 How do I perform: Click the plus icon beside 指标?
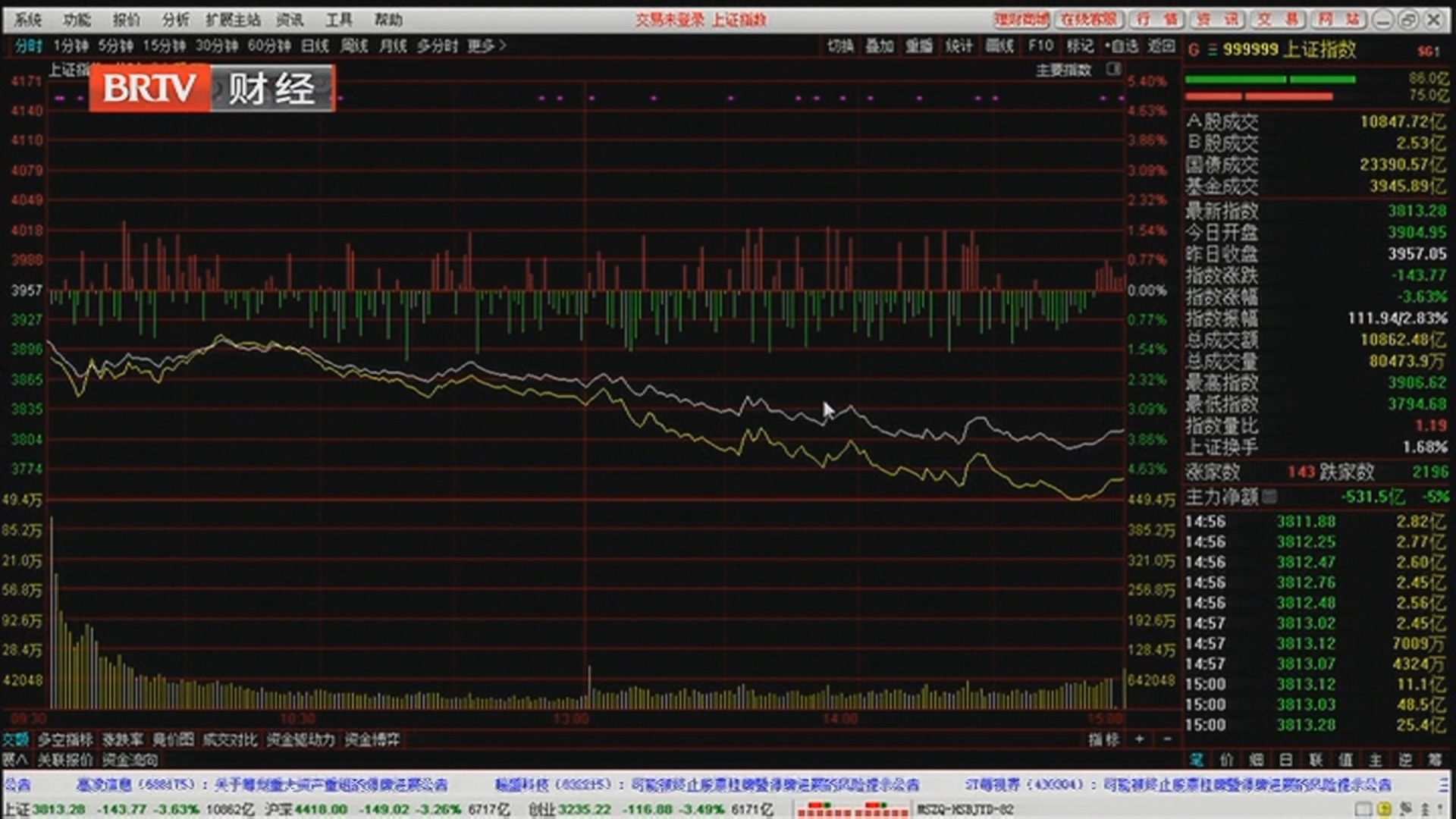pyautogui.click(x=1139, y=739)
